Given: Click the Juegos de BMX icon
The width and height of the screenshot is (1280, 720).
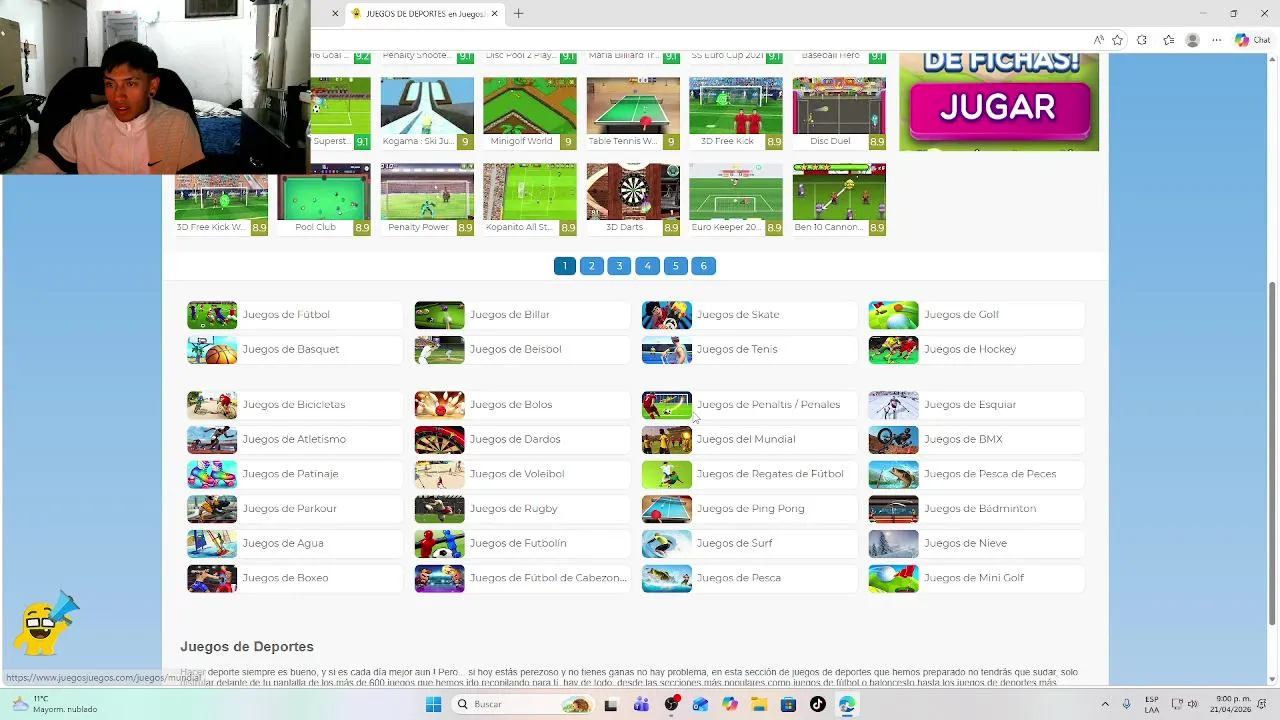Looking at the screenshot, I should pos(893,440).
